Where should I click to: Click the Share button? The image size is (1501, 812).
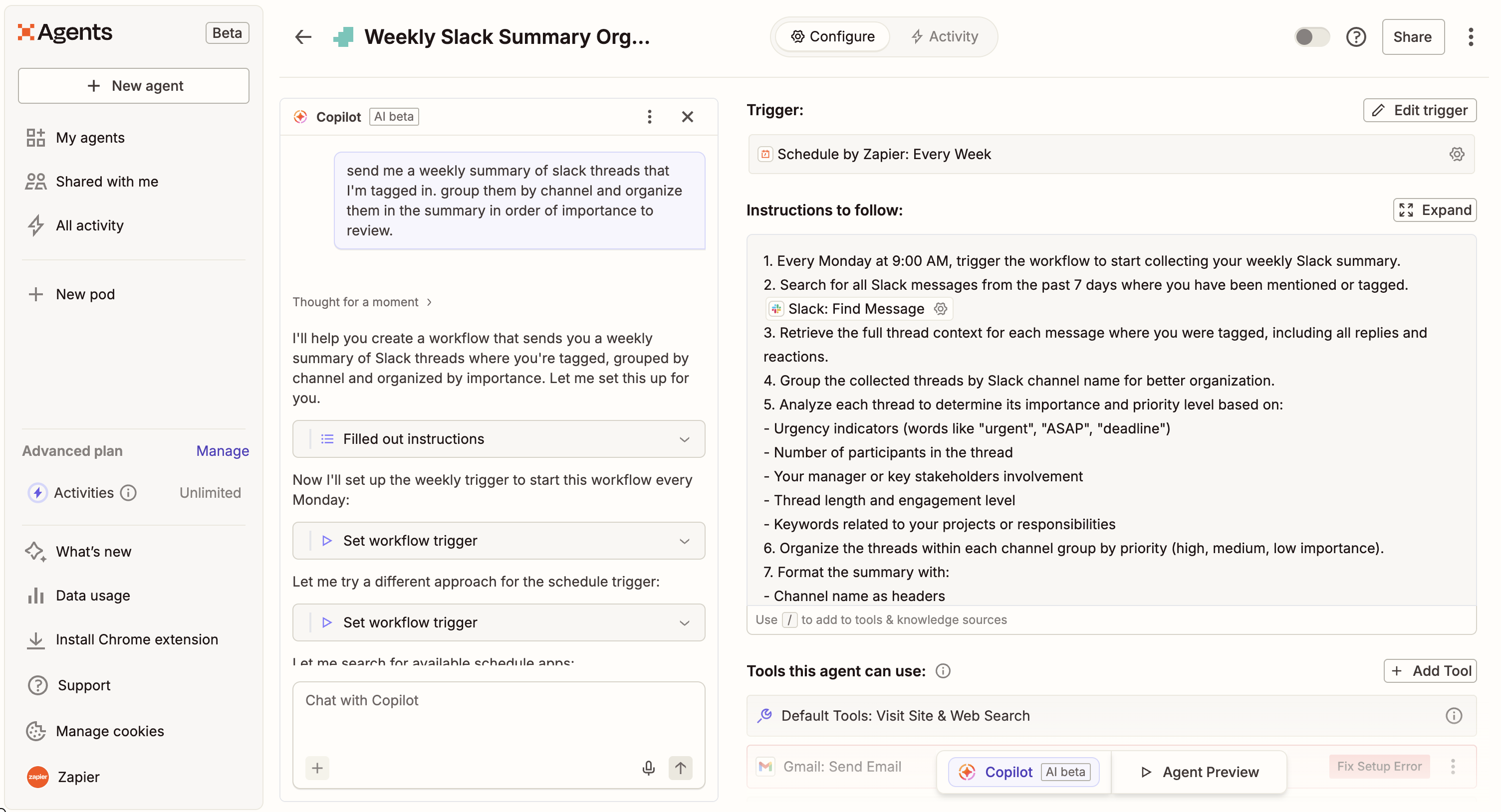coord(1413,37)
